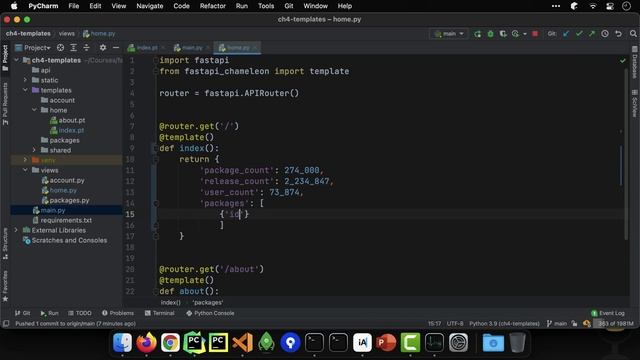Viewport: 640px width, 360px height.
Task: Open the TODO tool window
Action: [80, 313]
